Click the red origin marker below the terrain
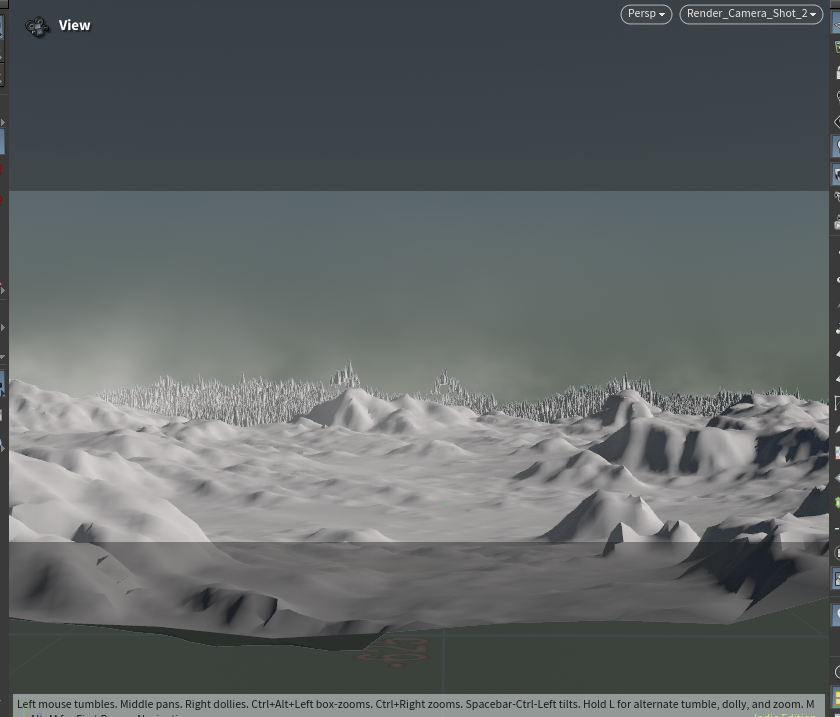Viewport: 840px width, 717px height. 393,650
